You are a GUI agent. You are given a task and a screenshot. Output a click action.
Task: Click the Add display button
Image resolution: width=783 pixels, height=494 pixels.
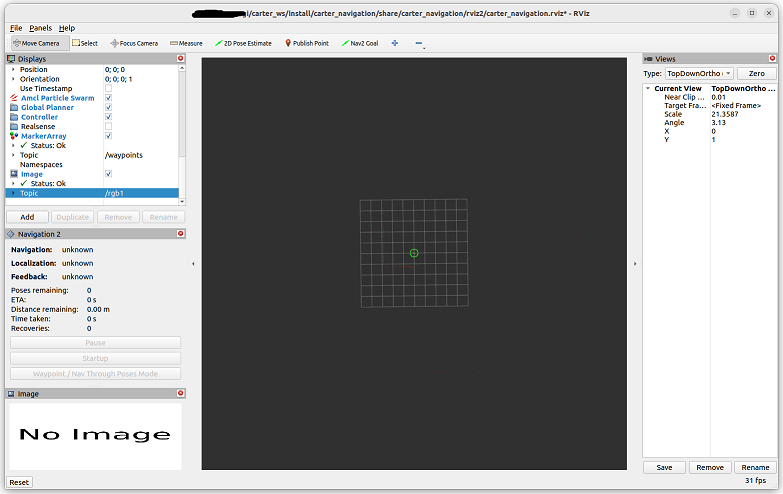(x=27, y=217)
